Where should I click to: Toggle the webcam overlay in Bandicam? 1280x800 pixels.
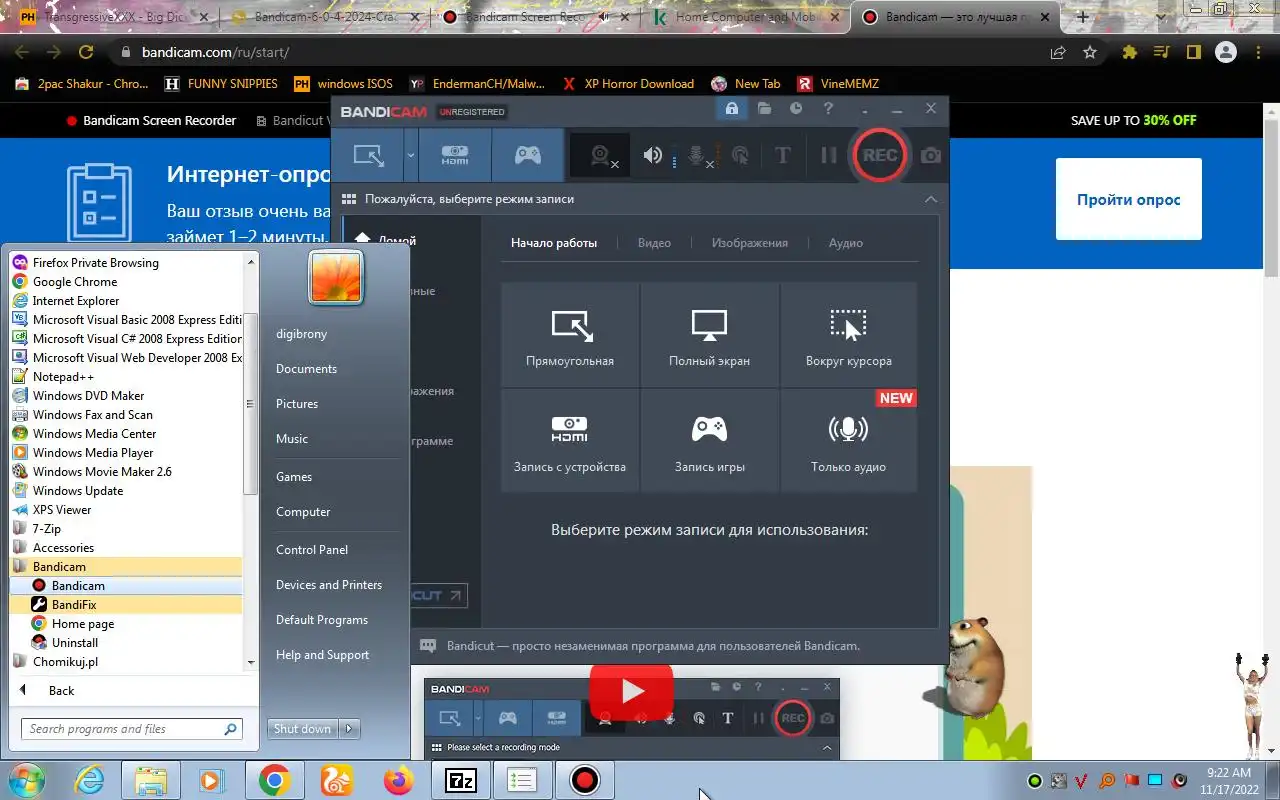[601, 155]
